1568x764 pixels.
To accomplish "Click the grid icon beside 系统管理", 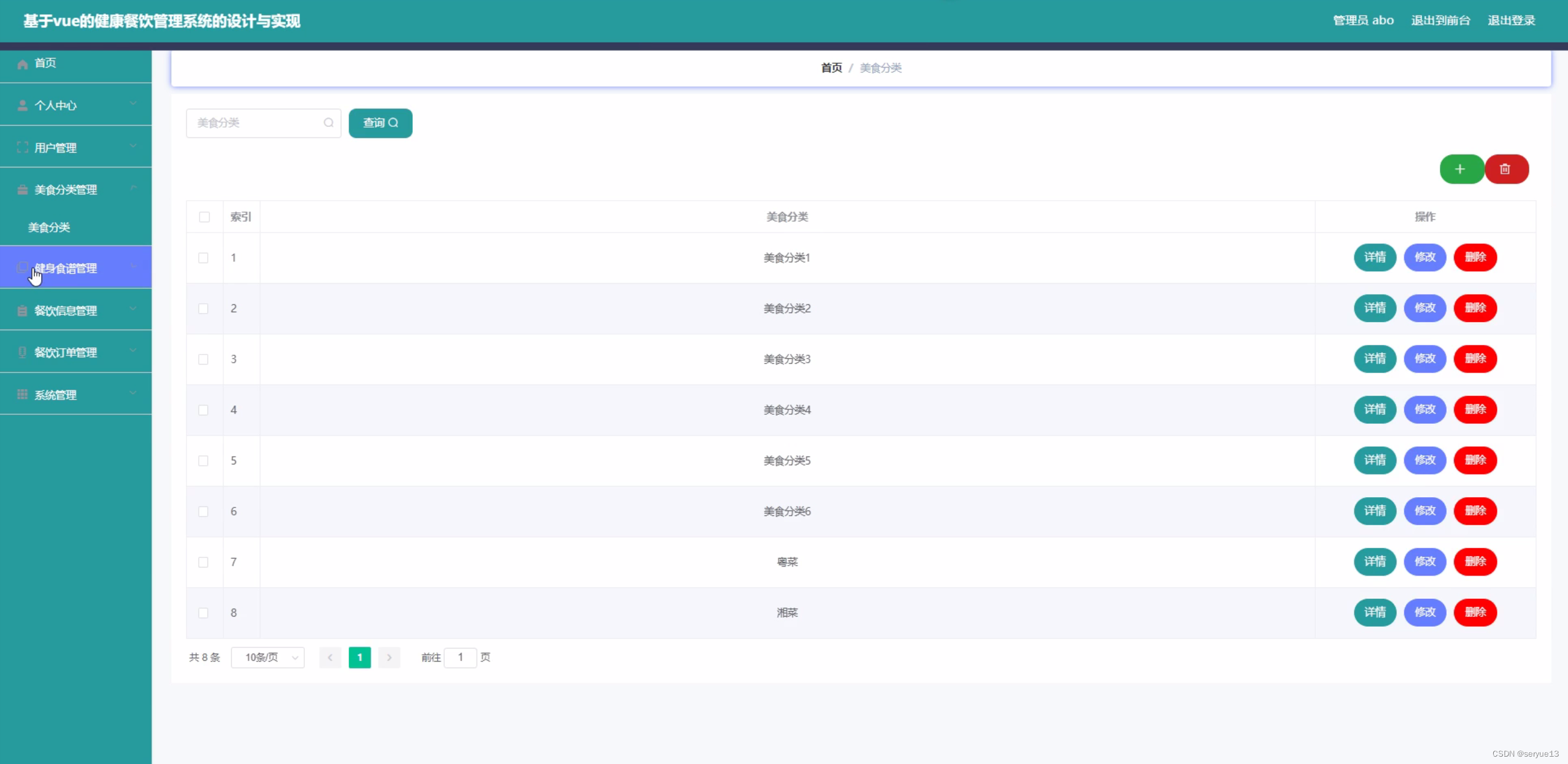I will point(23,395).
